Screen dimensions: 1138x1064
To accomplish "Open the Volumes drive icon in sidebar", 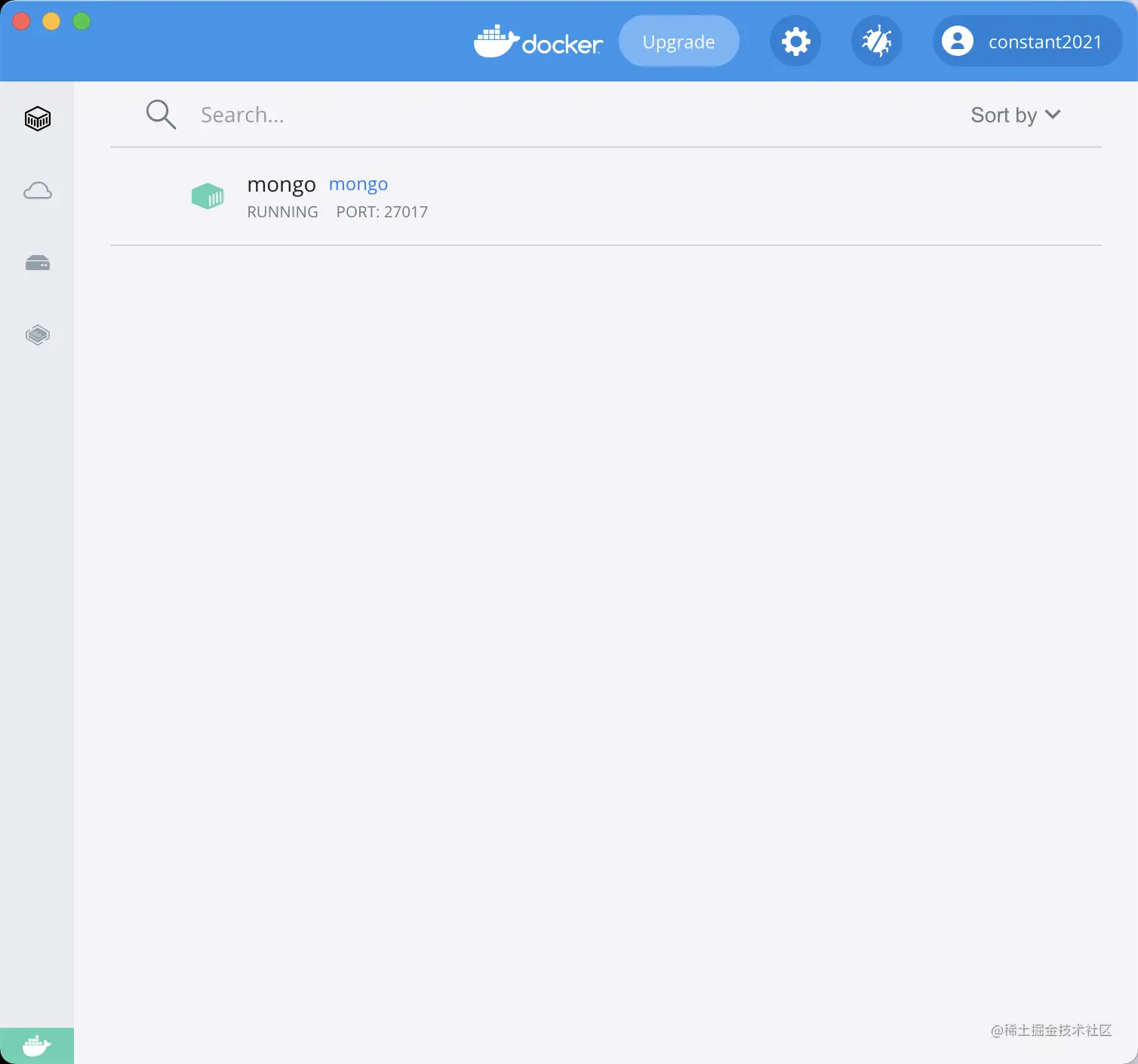I will click(x=37, y=263).
